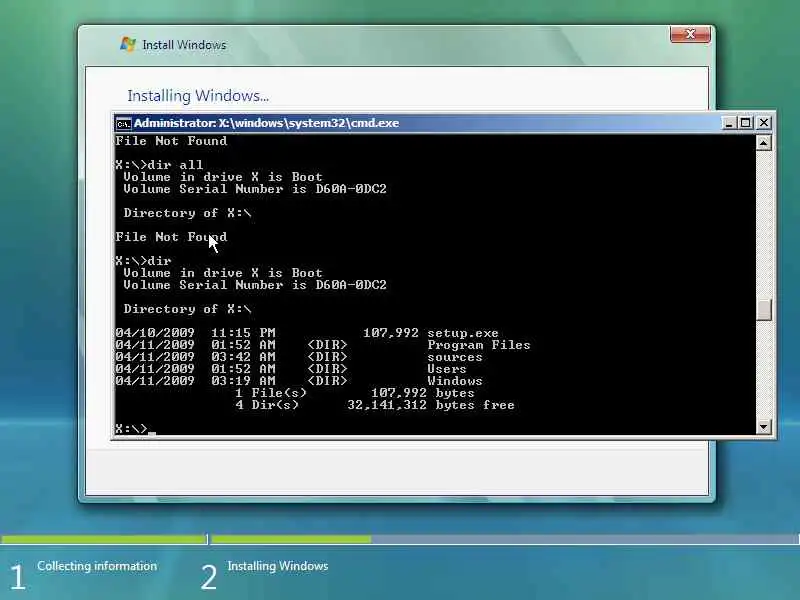Click the cmd.exe title bar text
The height and width of the screenshot is (600, 800).
click(x=266, y=123)
